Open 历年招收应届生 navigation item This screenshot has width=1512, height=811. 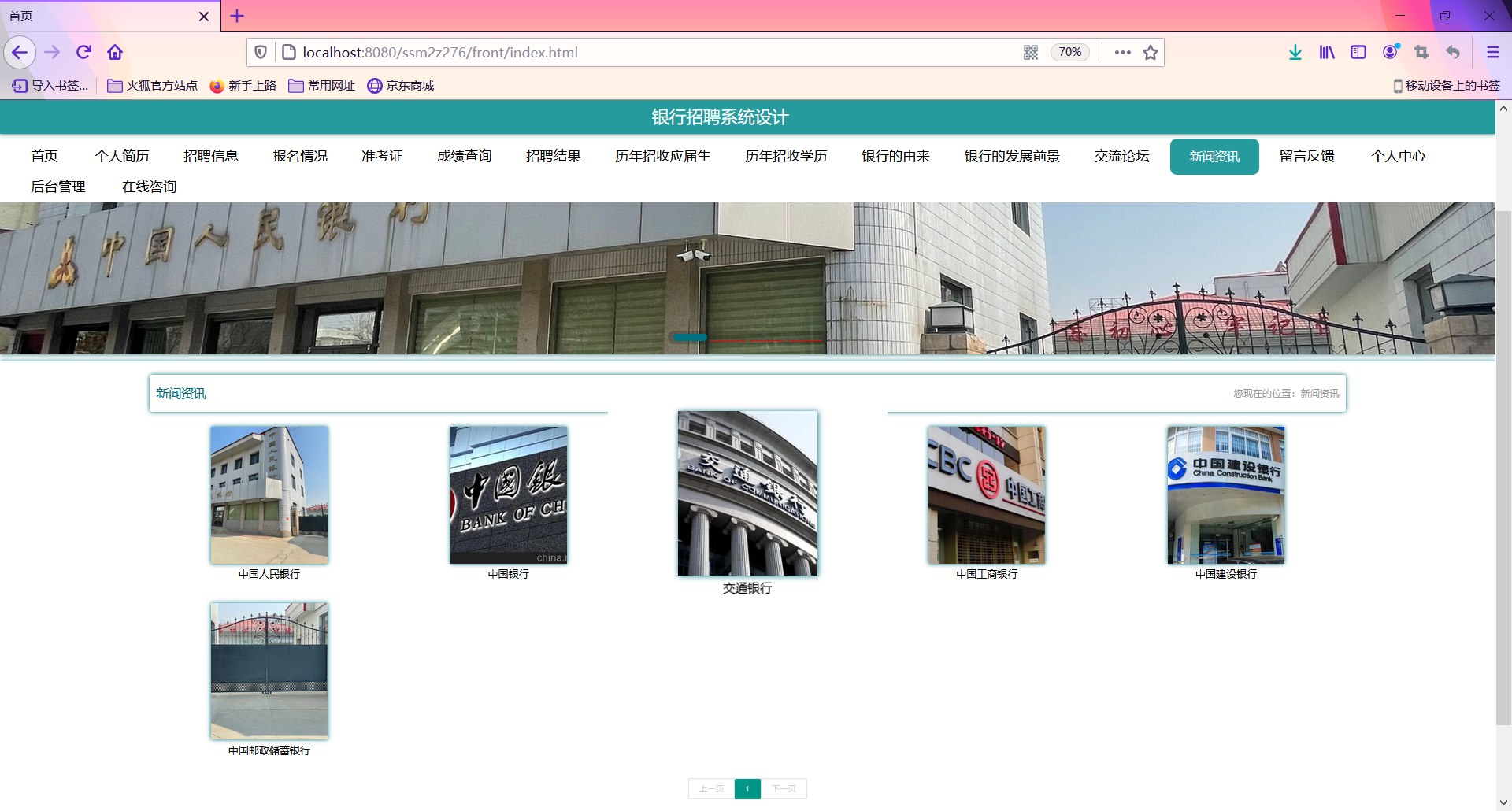663,156
